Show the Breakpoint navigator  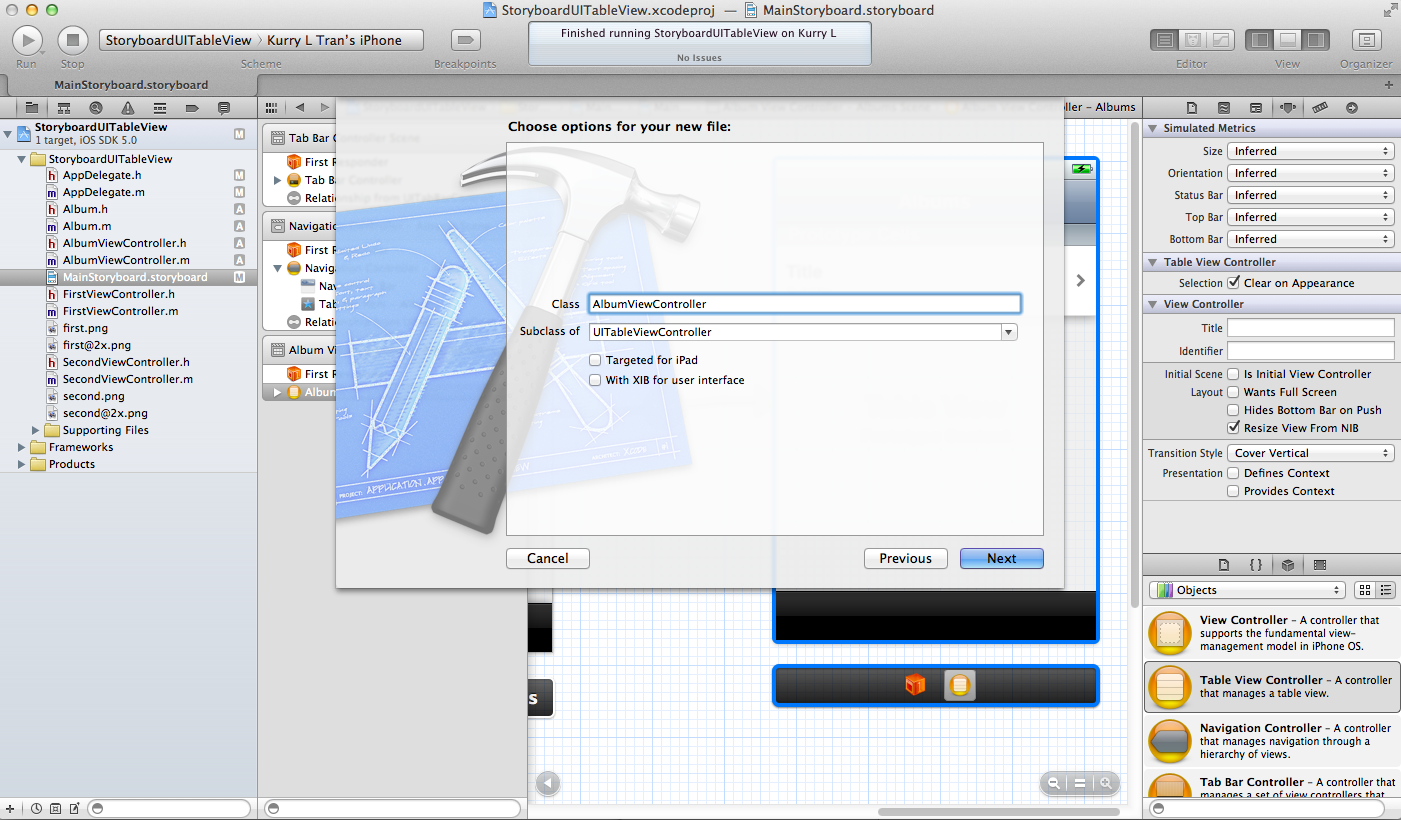coord(192,107)
